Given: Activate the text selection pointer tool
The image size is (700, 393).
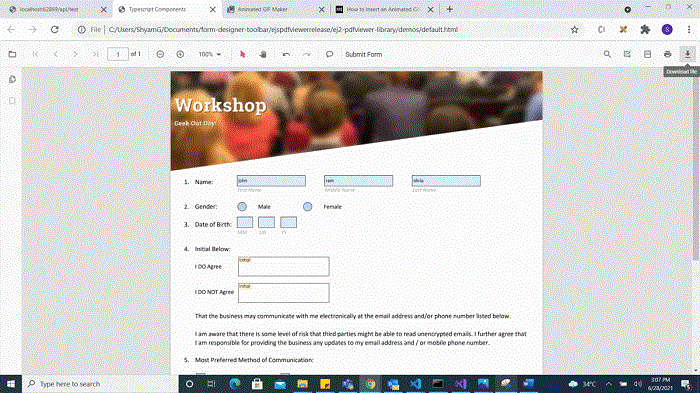Looking at the screenshot, I should point(242,54).
